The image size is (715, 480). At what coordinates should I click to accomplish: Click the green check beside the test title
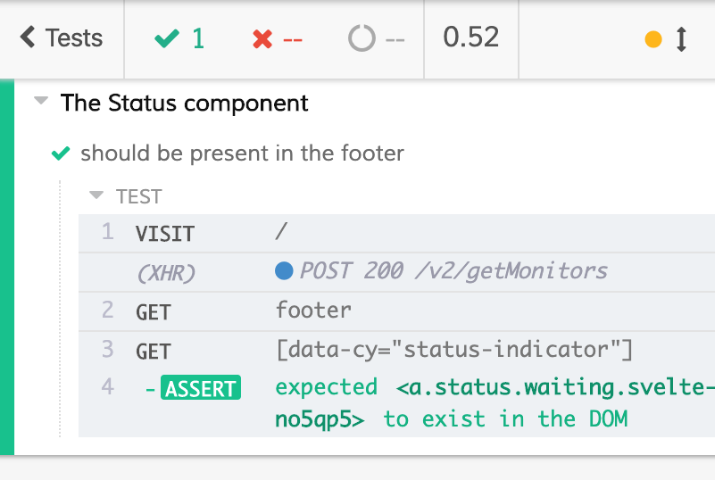[61, 154]
